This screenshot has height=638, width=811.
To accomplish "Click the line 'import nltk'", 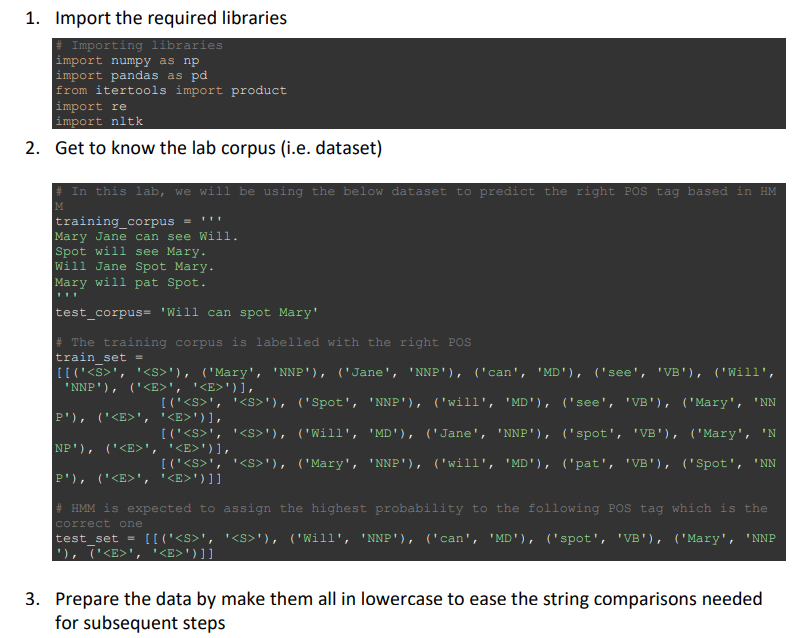I will pyautogui.click(x=99, y=121).
